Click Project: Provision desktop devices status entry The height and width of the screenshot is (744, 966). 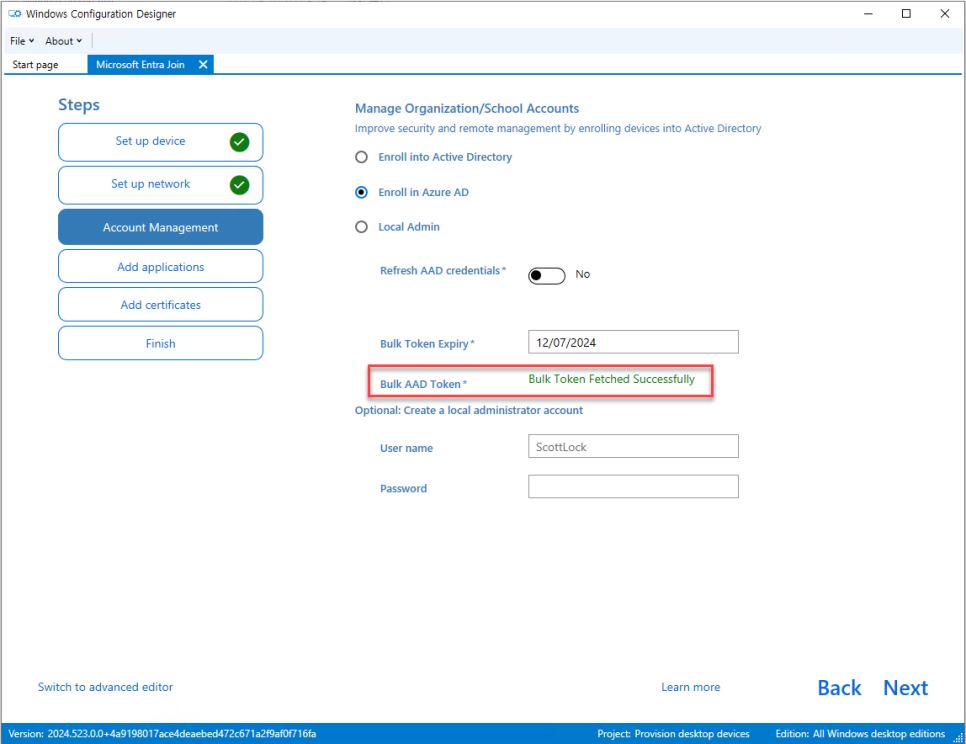pyautogui.click(x=673, y=734)
